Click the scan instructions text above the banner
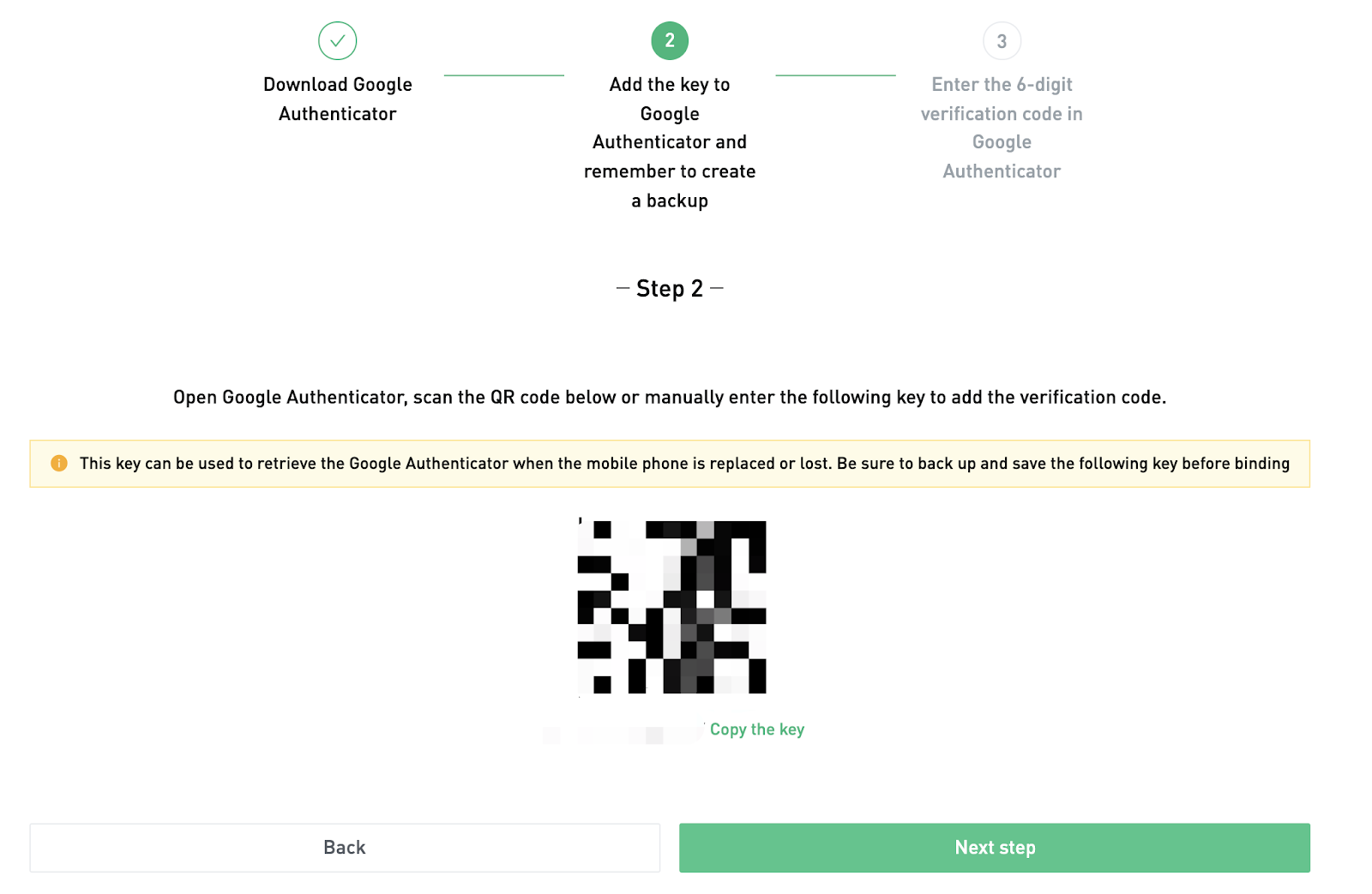The height and width of the screenshot is (894, 1372). 671,397
